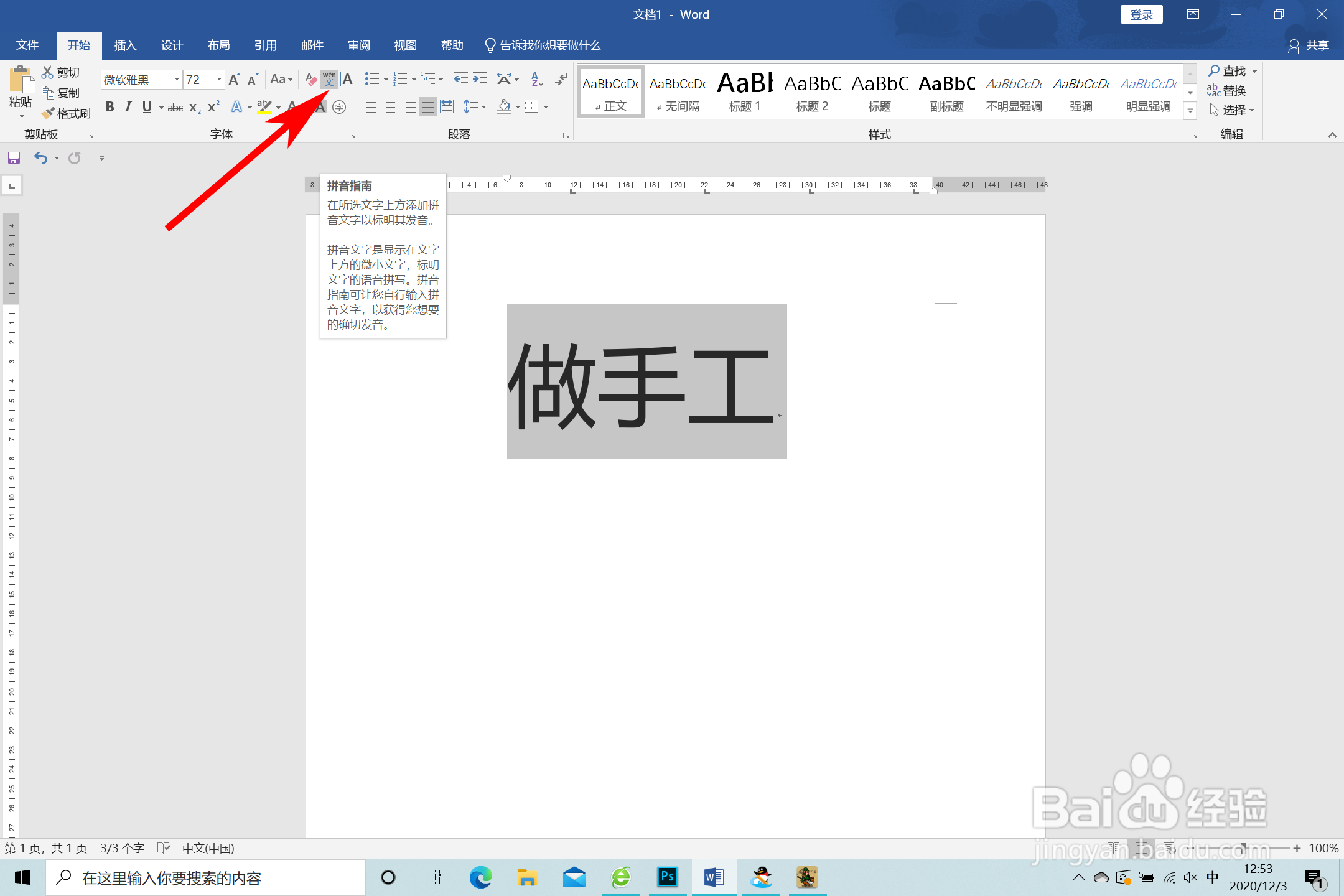Click the Windows taskbar search box
The height and width of the screenshot is (896, 1344).
pos(205,878)
